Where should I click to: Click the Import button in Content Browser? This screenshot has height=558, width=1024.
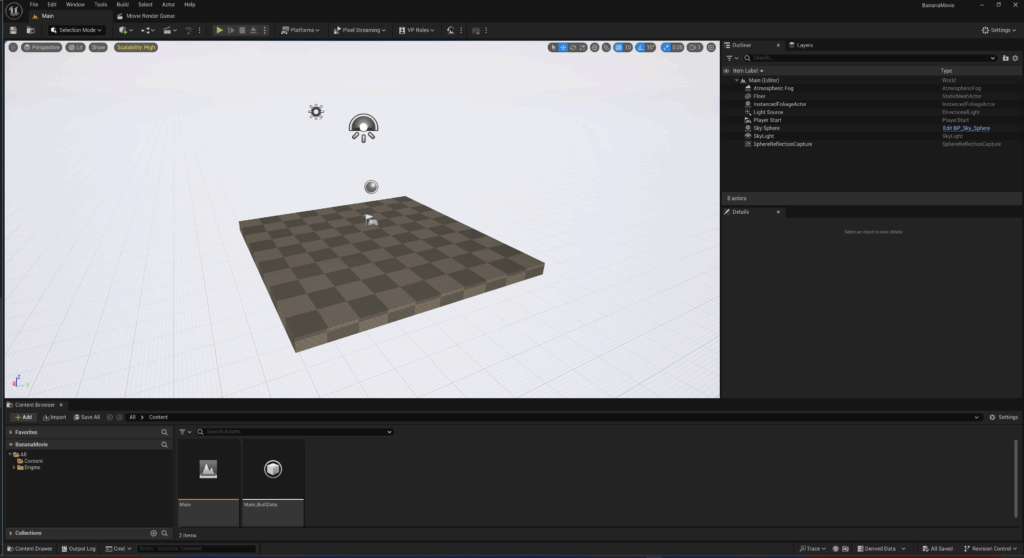53,417
